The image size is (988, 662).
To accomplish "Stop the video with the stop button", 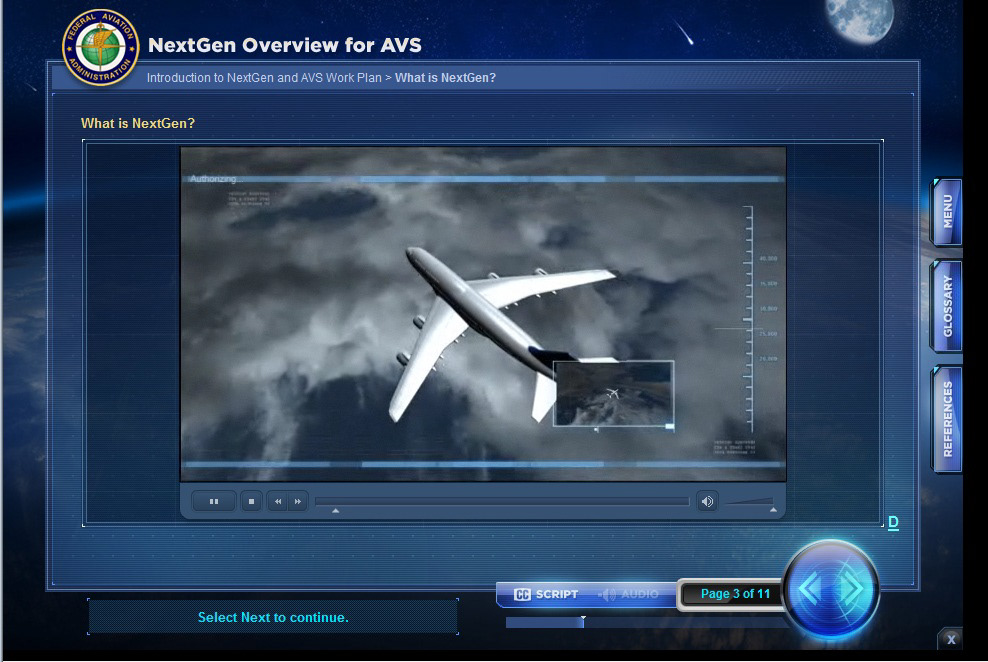I will tap(251, 501).
